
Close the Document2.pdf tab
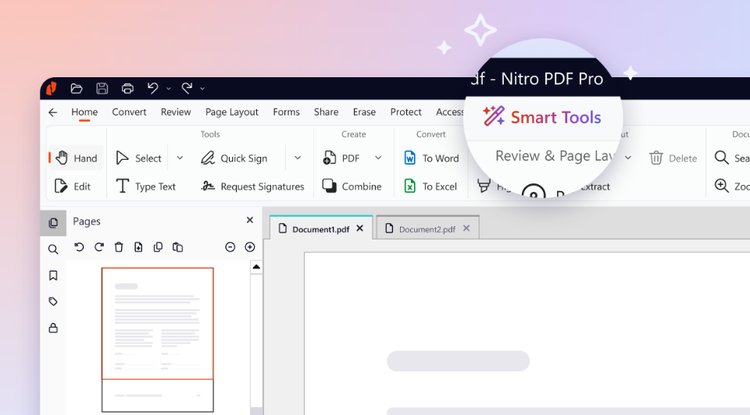(466, 229)
